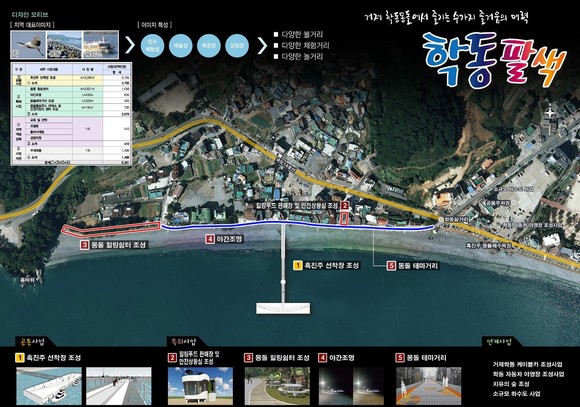
Task: Click the crane bird thumbnail image
Action: point(28,45)
